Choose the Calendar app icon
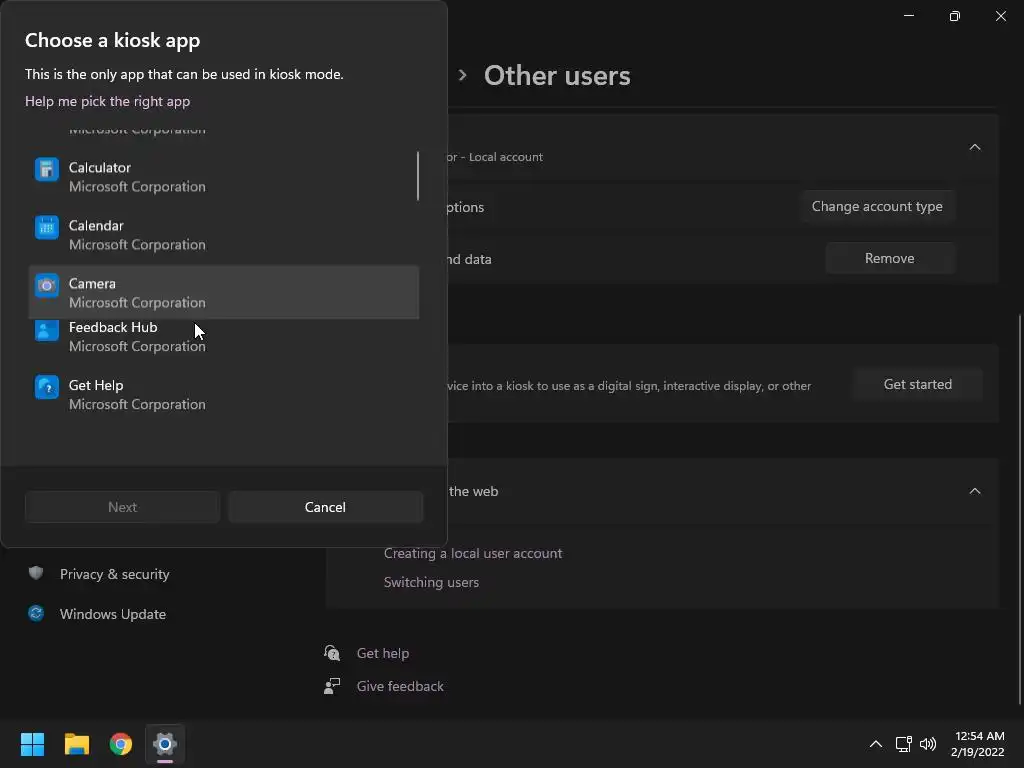 (x=47, y=228)
